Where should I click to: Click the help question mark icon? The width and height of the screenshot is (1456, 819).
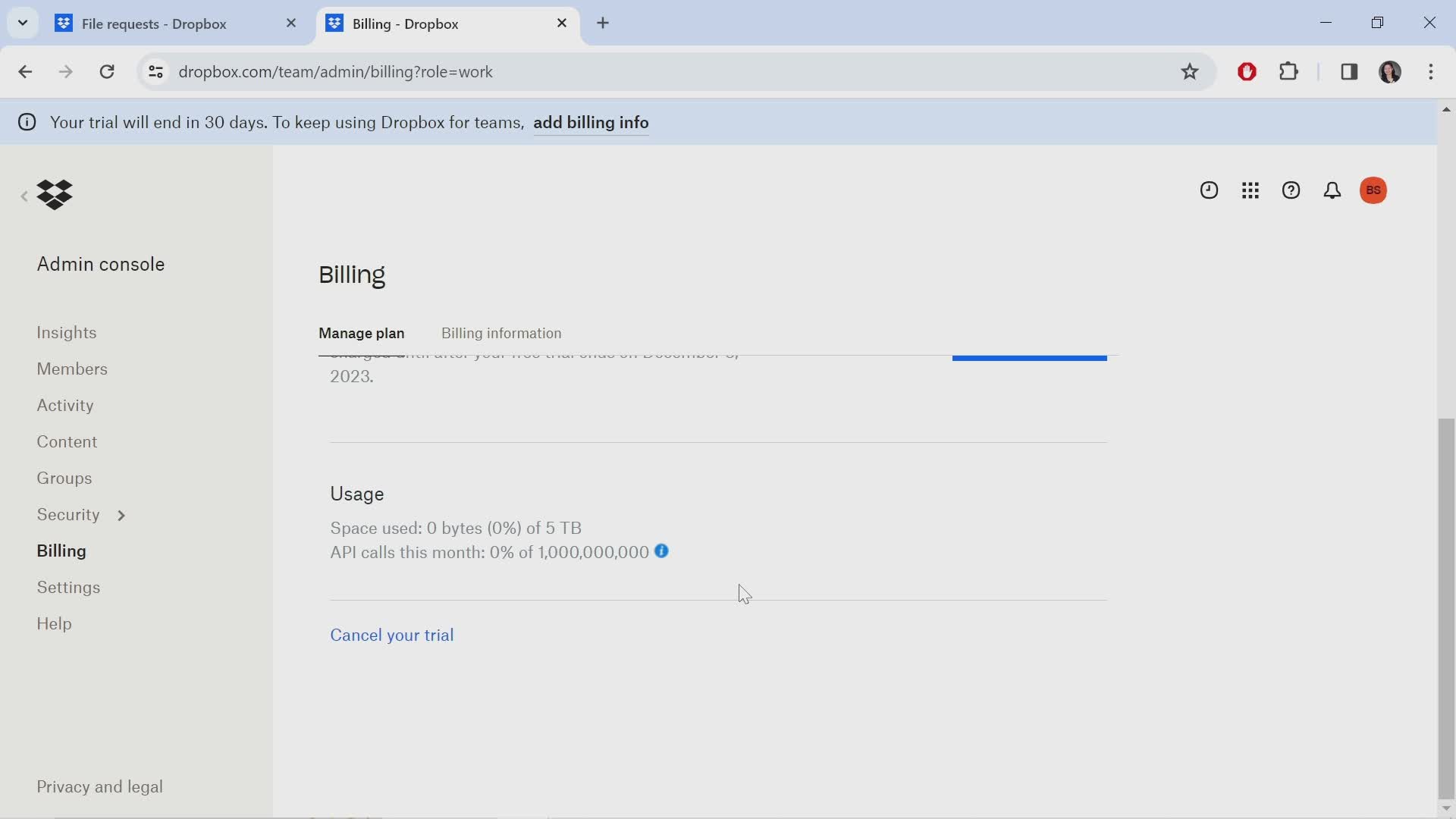click(x=1291, y=190)
